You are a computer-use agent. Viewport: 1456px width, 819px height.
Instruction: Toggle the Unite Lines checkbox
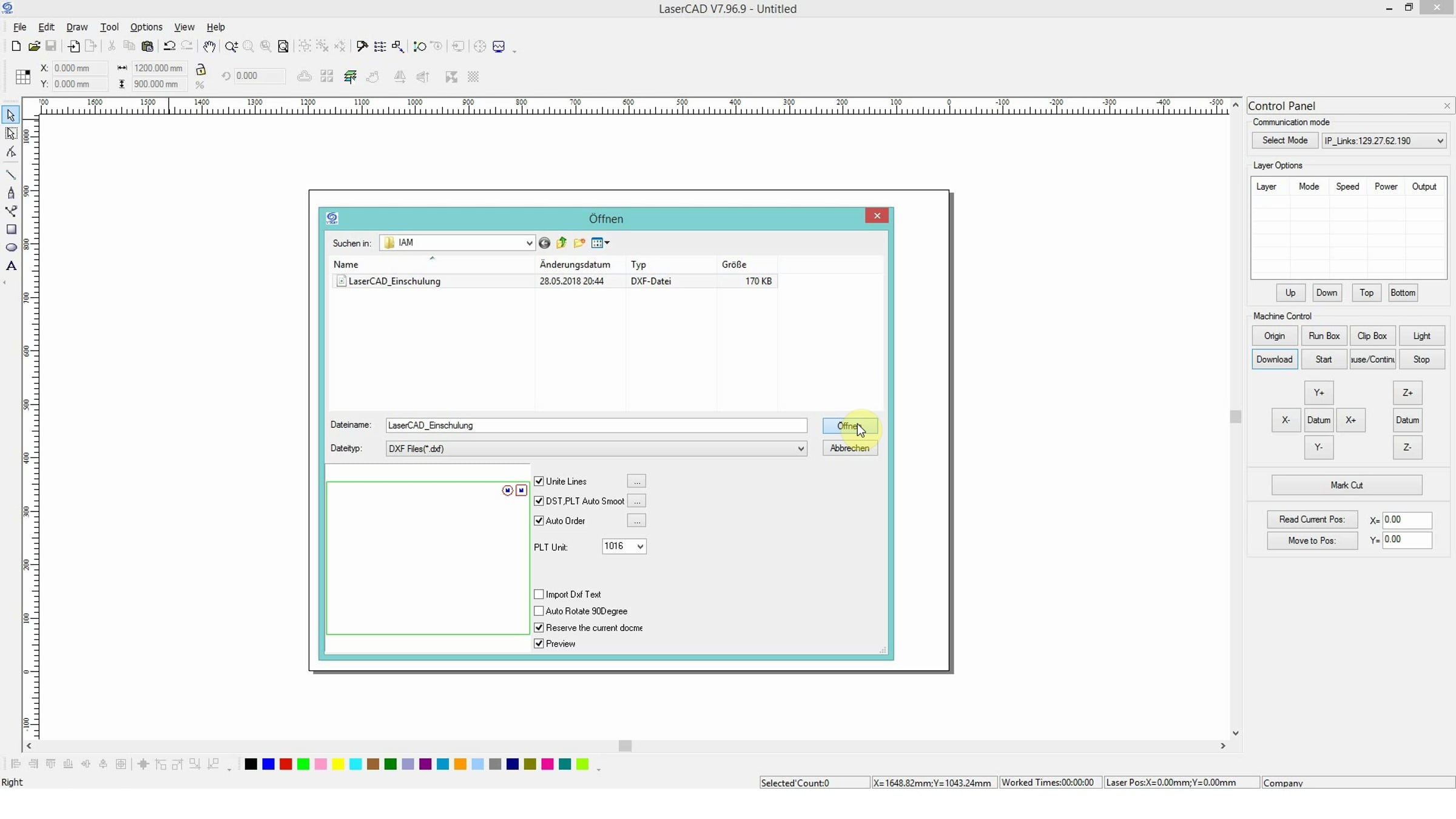(x=539, y=481)
